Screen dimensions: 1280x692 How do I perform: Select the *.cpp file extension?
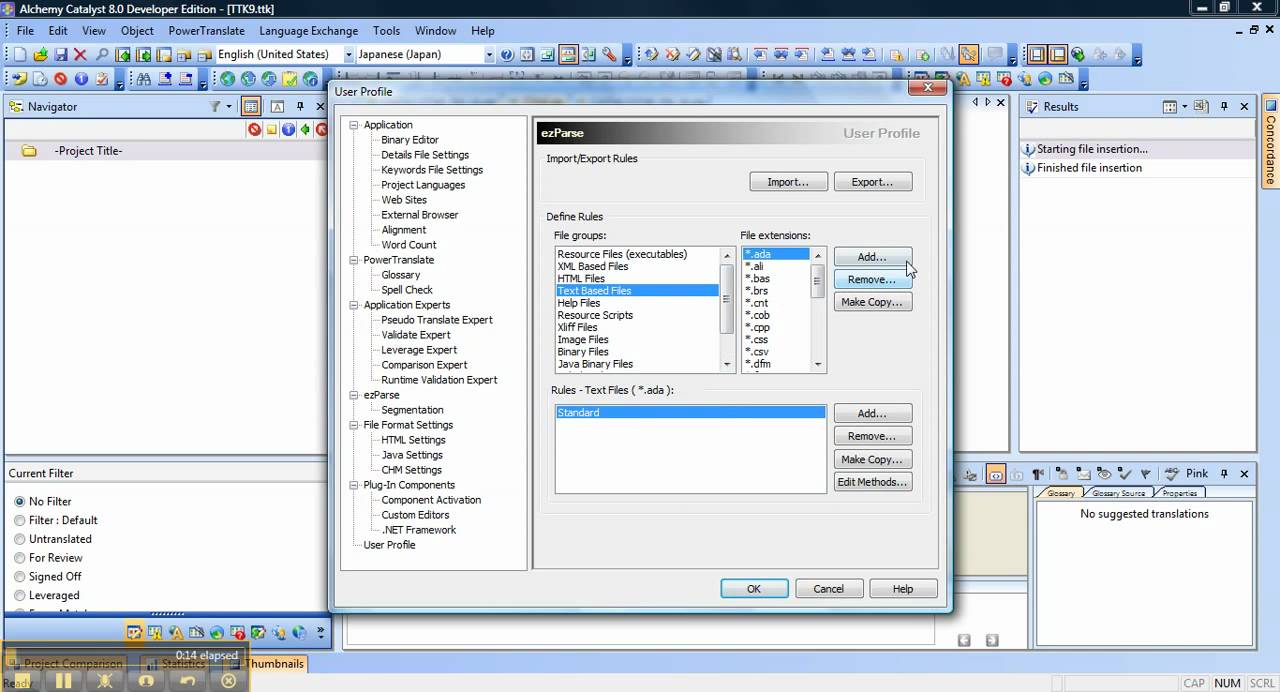pyautogui.click(x=757, y=327)
